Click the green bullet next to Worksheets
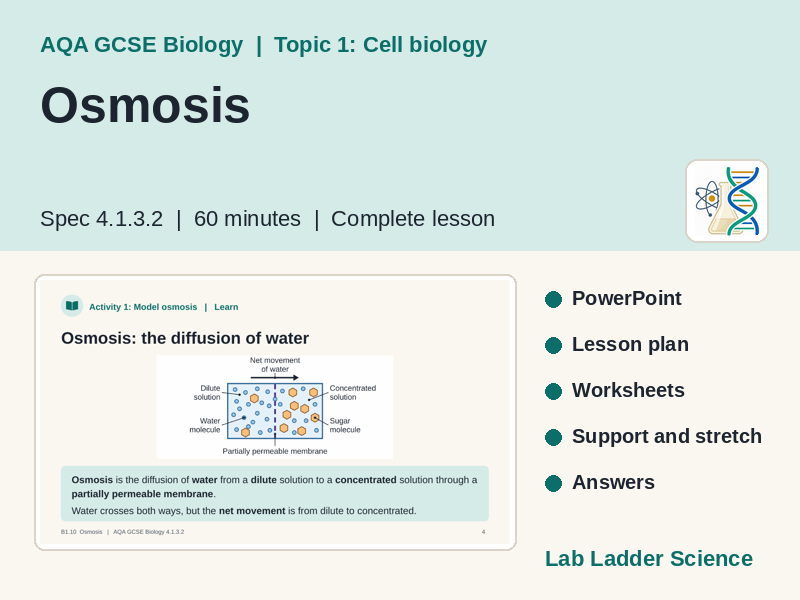The image size is (800, 600). [553, 391]
